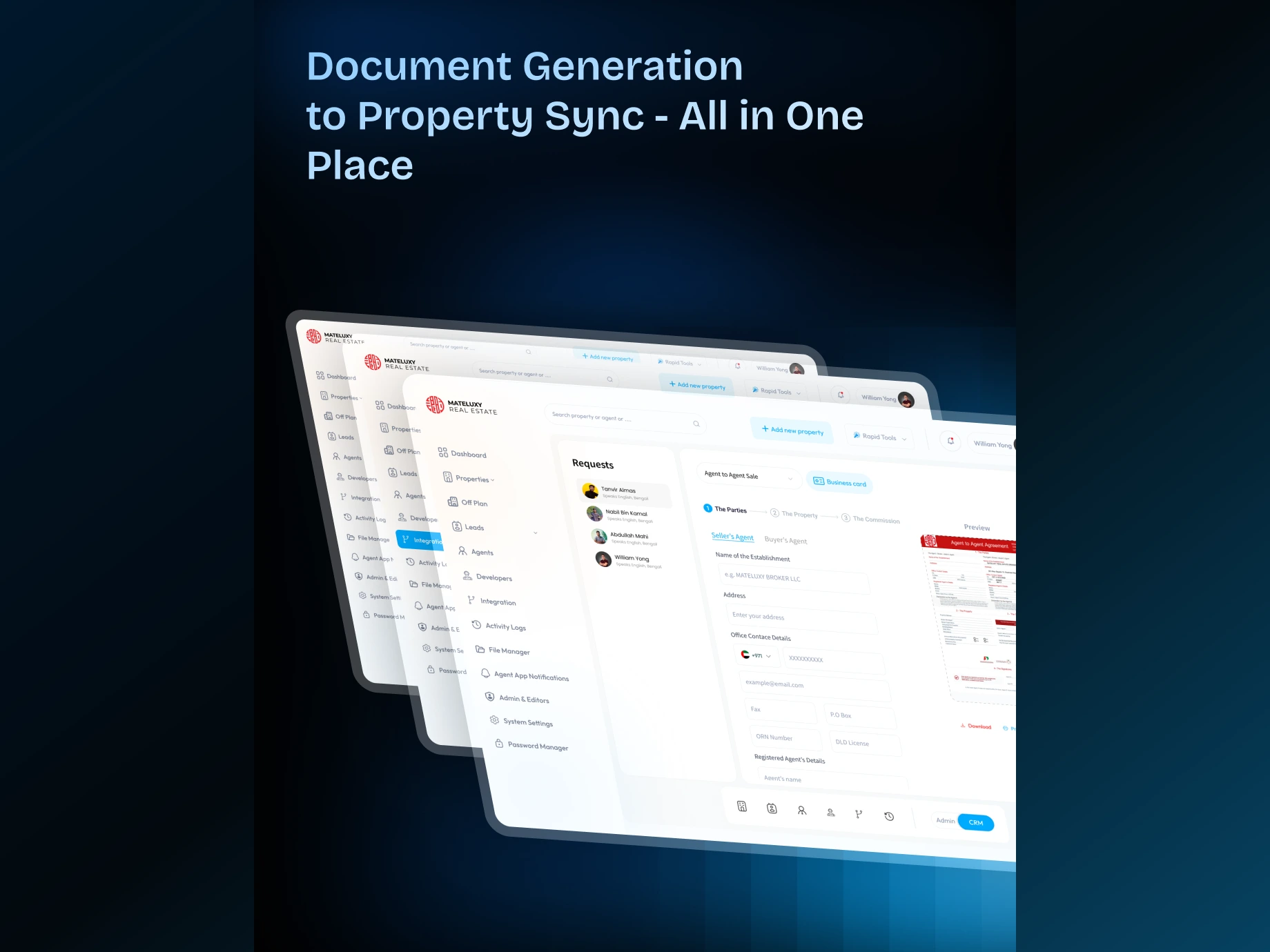Screen dimensions: 1270x952
Task: Click the Enter your address field
Action: (802, 618)
